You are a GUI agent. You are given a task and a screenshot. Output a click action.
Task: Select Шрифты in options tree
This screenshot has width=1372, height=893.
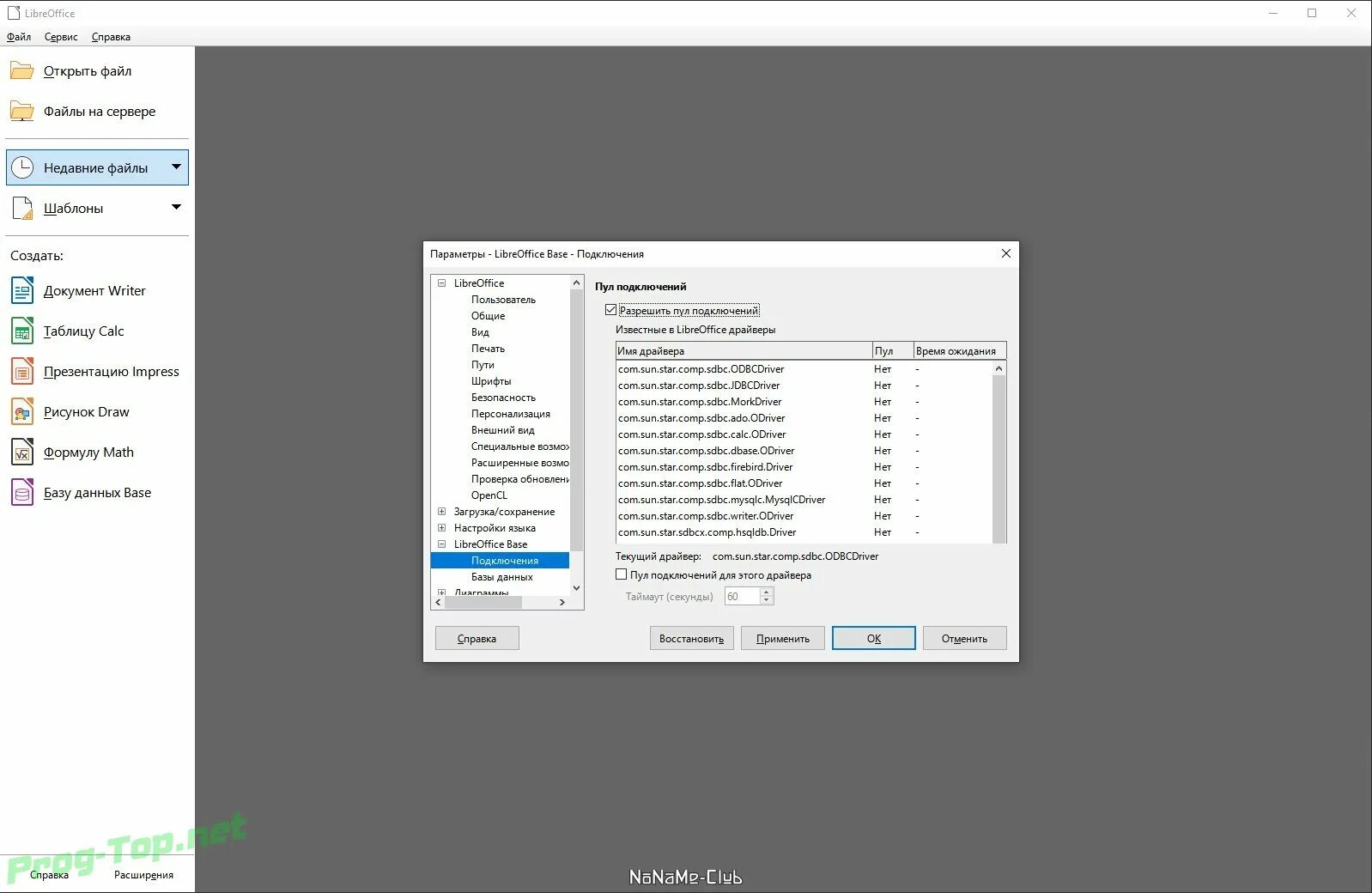(x=491, y=381)
